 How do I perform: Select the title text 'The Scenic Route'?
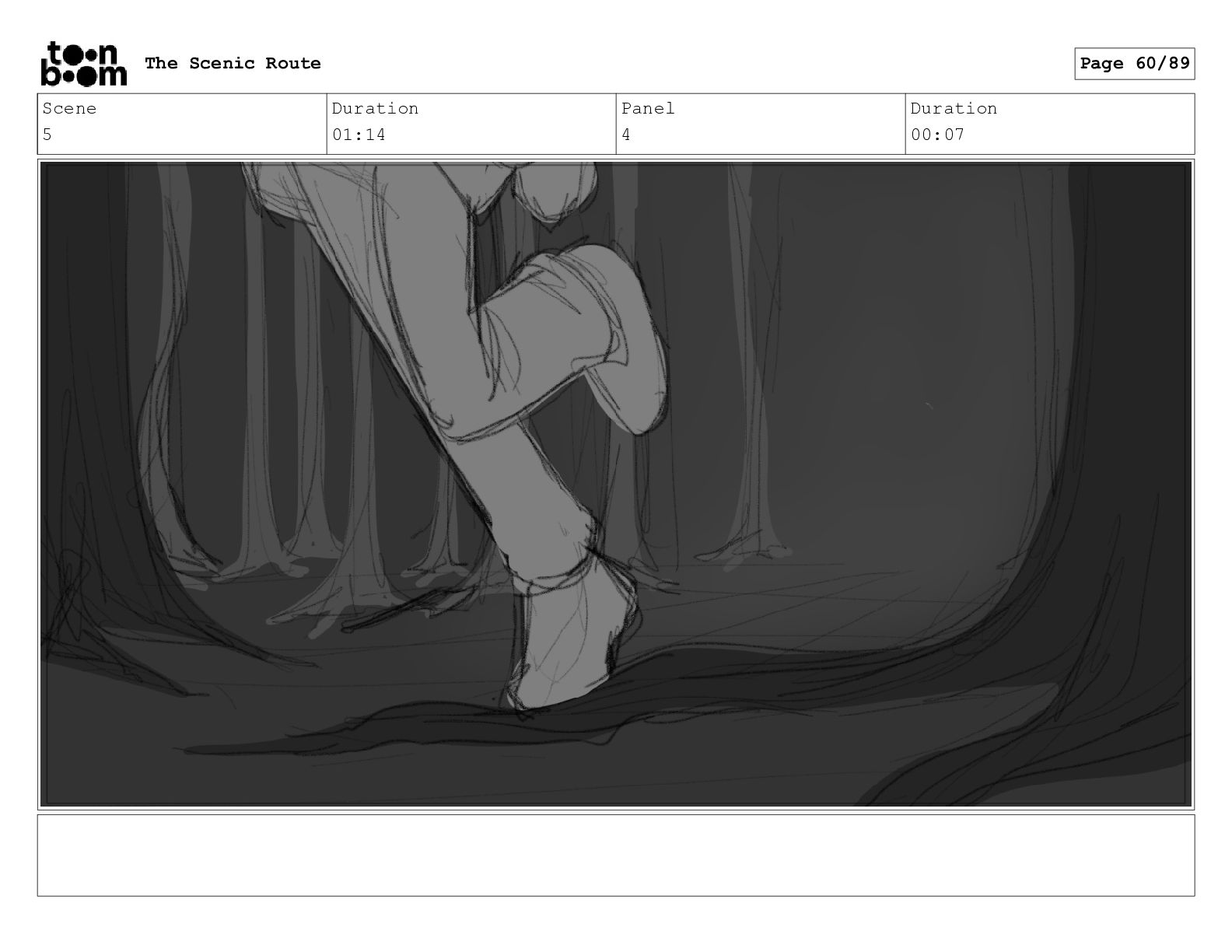233,63
